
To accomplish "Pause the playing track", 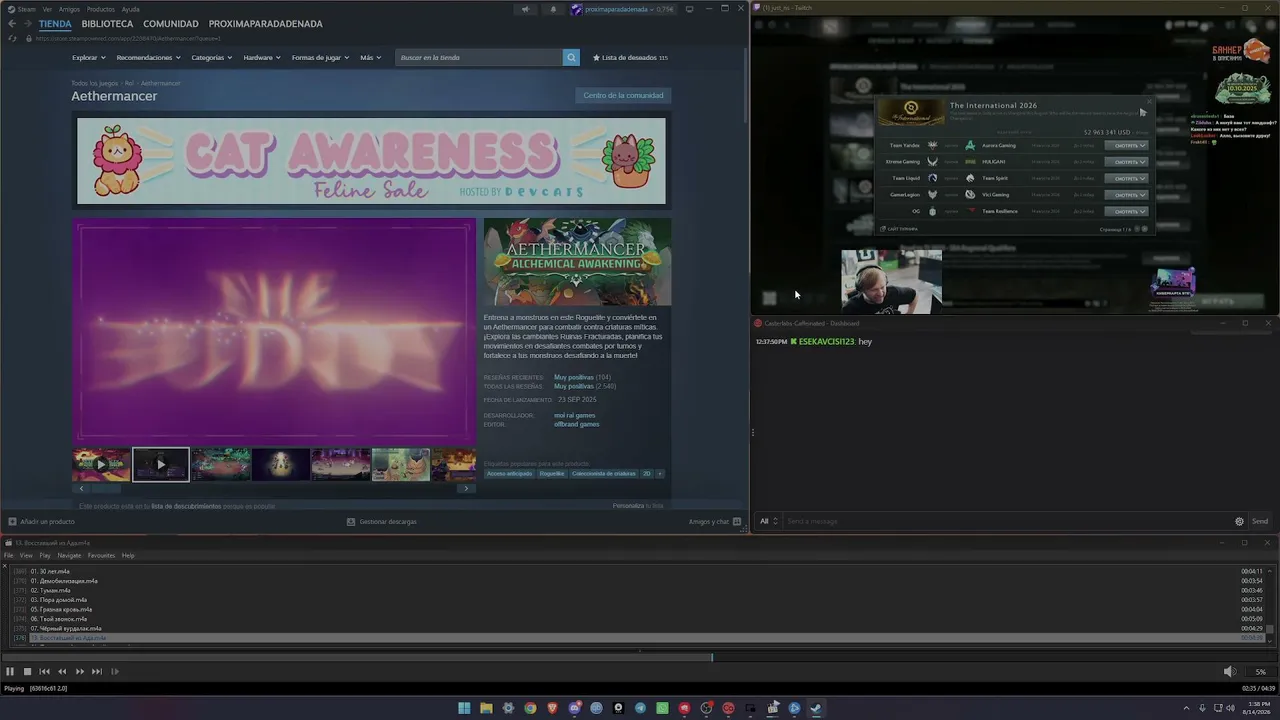I will (x=10, y=672).
